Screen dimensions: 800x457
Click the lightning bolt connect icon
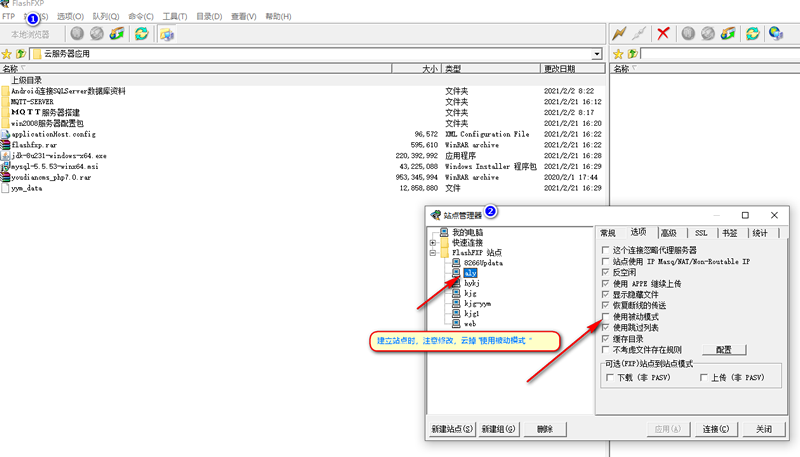(x=620, y=34)
